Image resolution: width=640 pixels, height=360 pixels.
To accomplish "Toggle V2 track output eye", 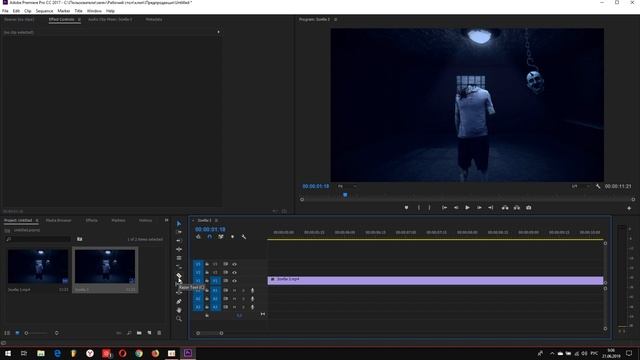I will tap(234, 272).
